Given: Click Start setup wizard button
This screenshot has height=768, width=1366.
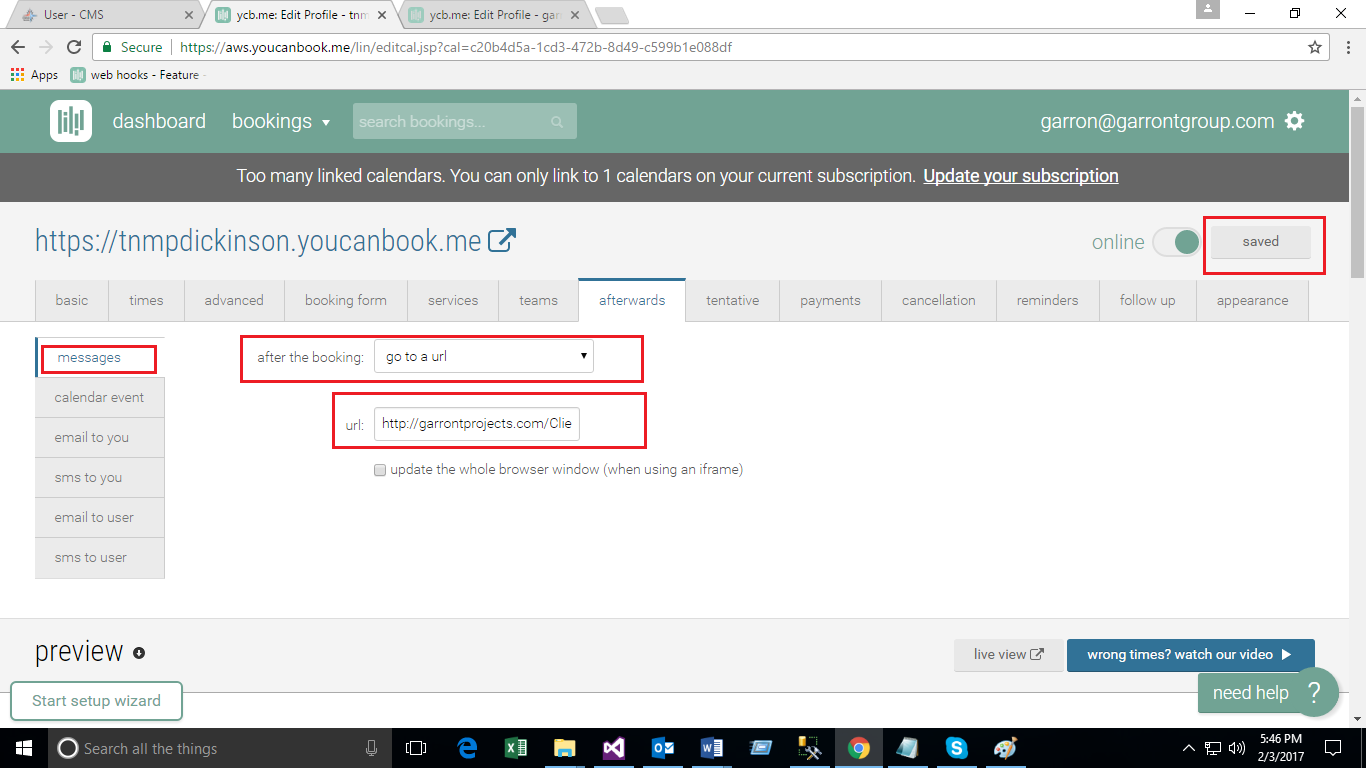Looking at the screenshot, I should click(x=96, y=701).
